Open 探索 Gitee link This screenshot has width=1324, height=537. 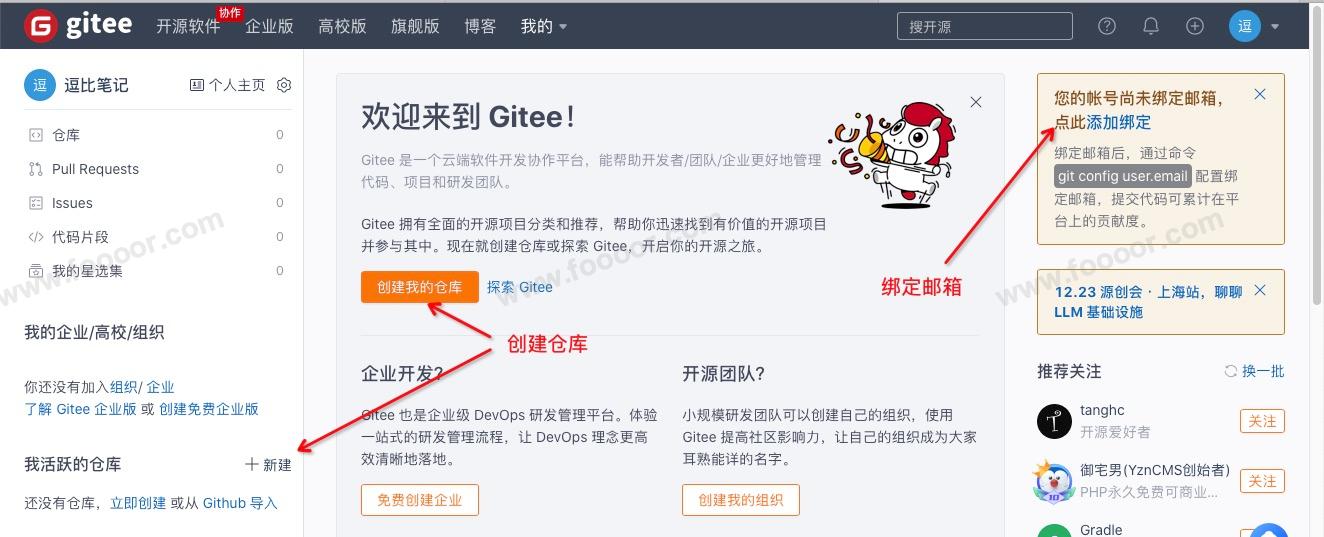(x=520, y=287)
